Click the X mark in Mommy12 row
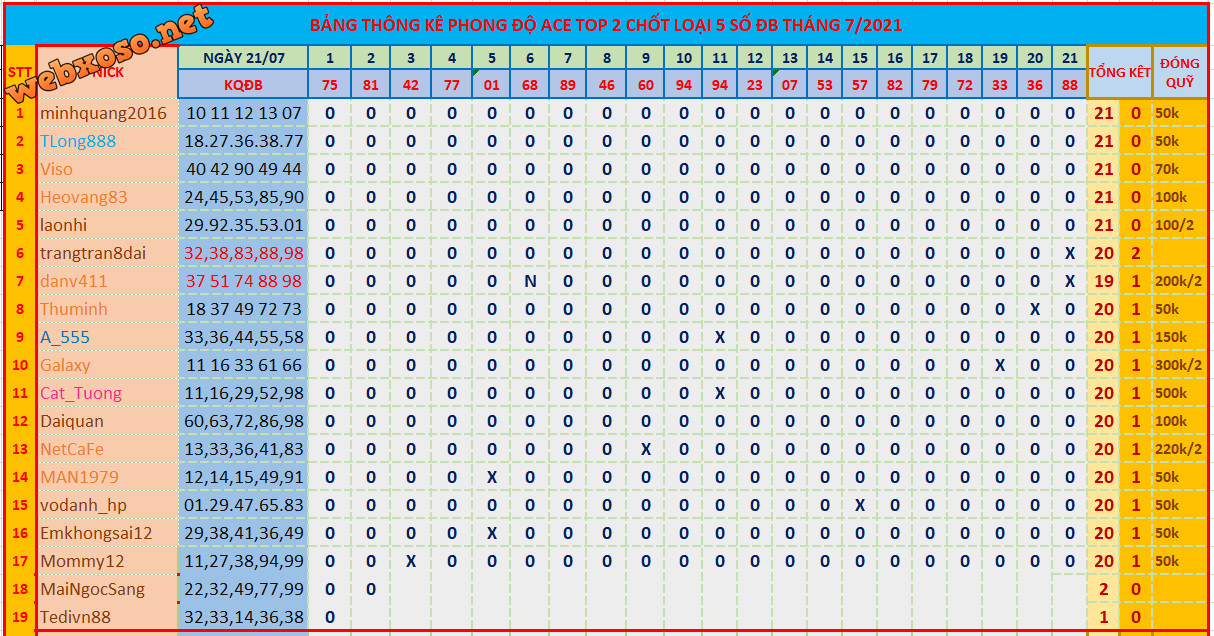The image size is (1214, 636). (x=411, y=561)
